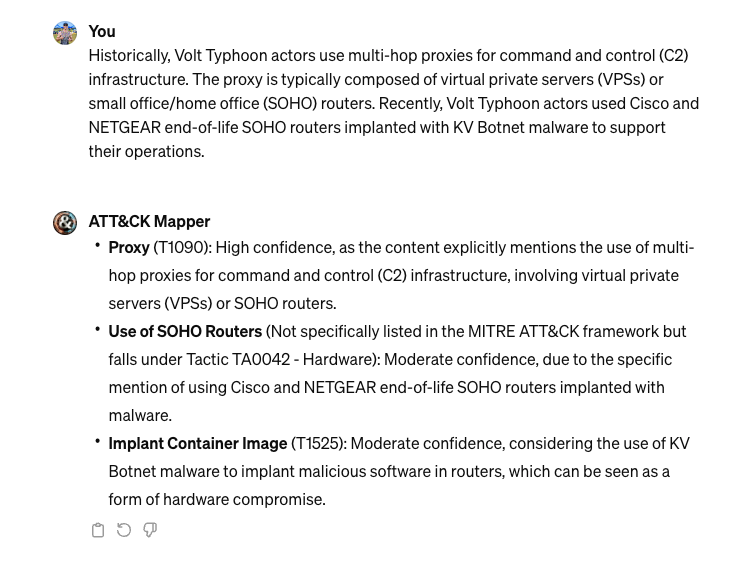Click the bold "Use of SOHO Routers" heading

[x=185, y=331]
